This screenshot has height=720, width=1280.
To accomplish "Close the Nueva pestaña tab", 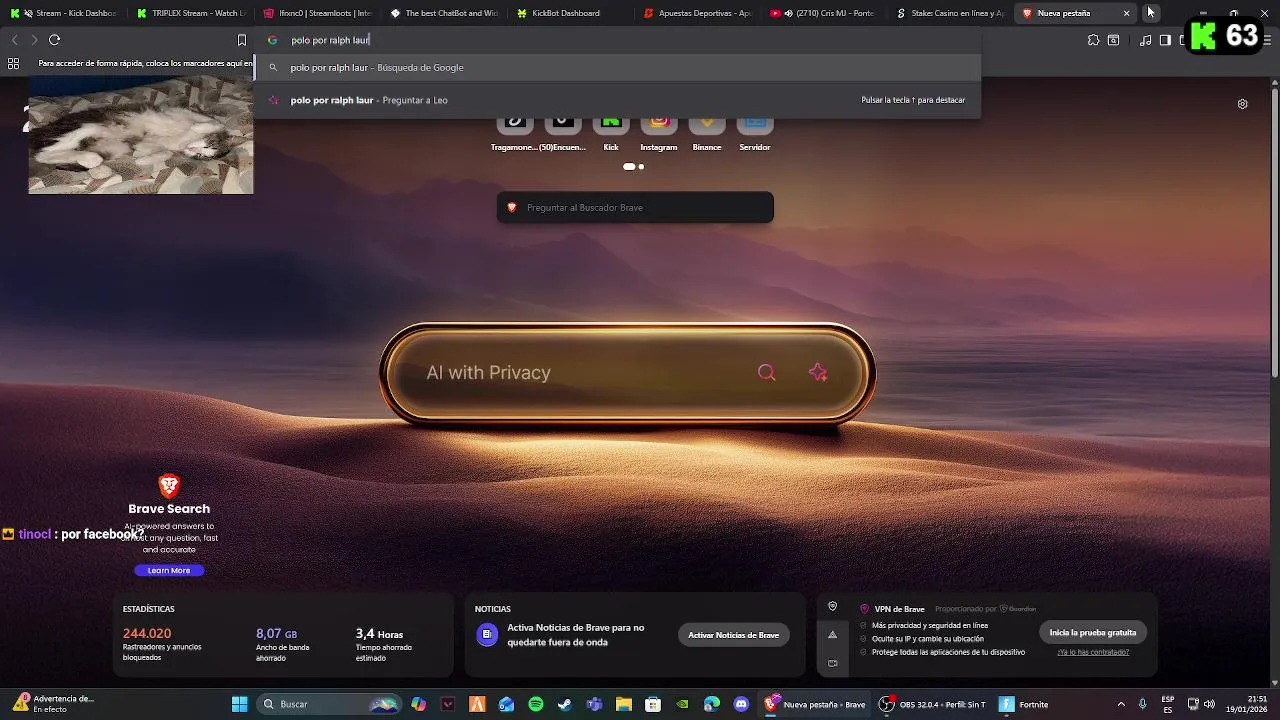I will (1127, 13).
